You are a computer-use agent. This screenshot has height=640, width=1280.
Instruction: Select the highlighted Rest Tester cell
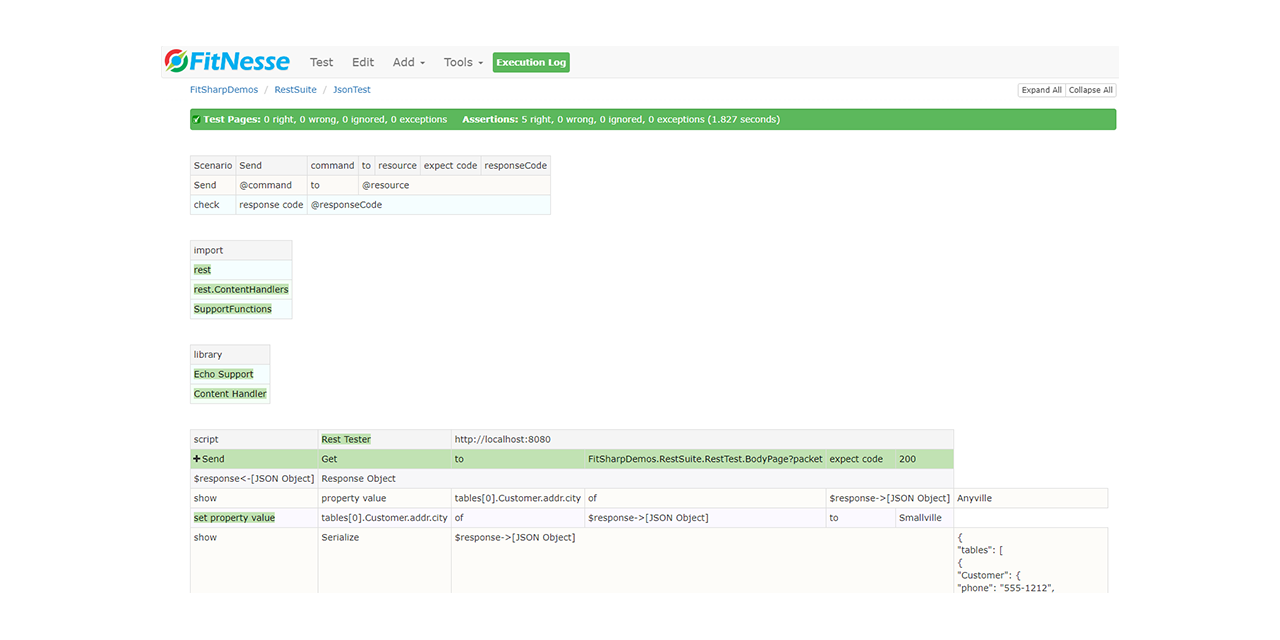345,438
